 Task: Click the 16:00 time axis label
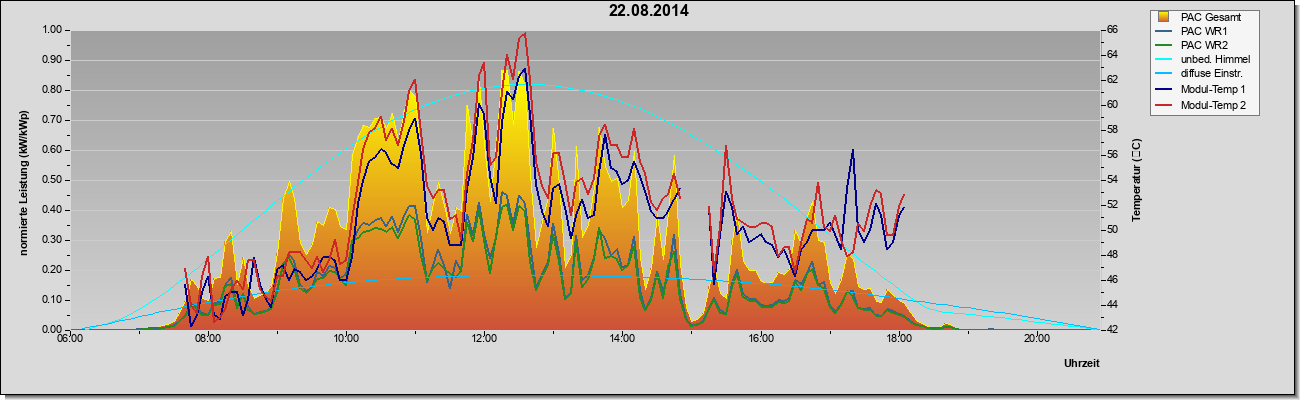click(760, 338)
